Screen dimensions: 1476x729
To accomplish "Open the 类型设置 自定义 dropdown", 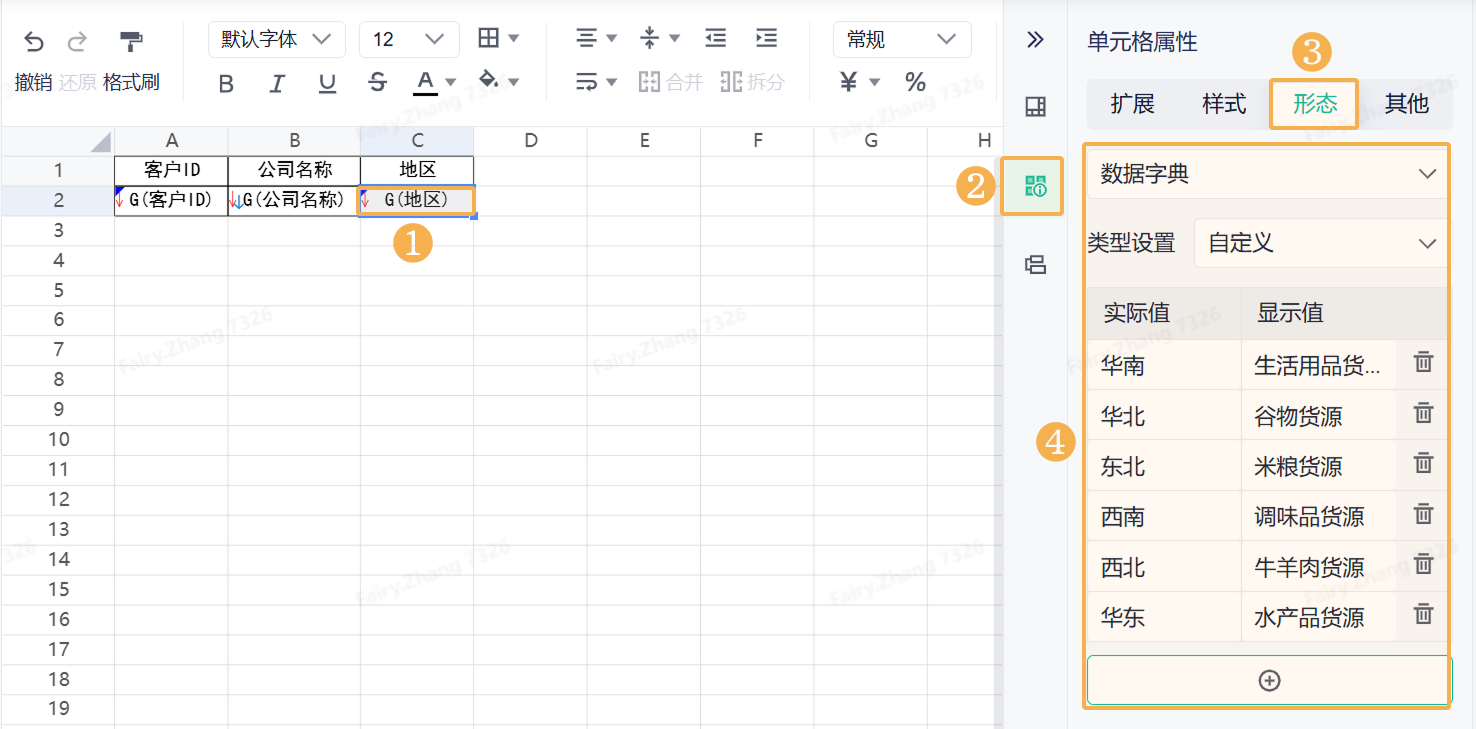I will (x=1322, y=243).
